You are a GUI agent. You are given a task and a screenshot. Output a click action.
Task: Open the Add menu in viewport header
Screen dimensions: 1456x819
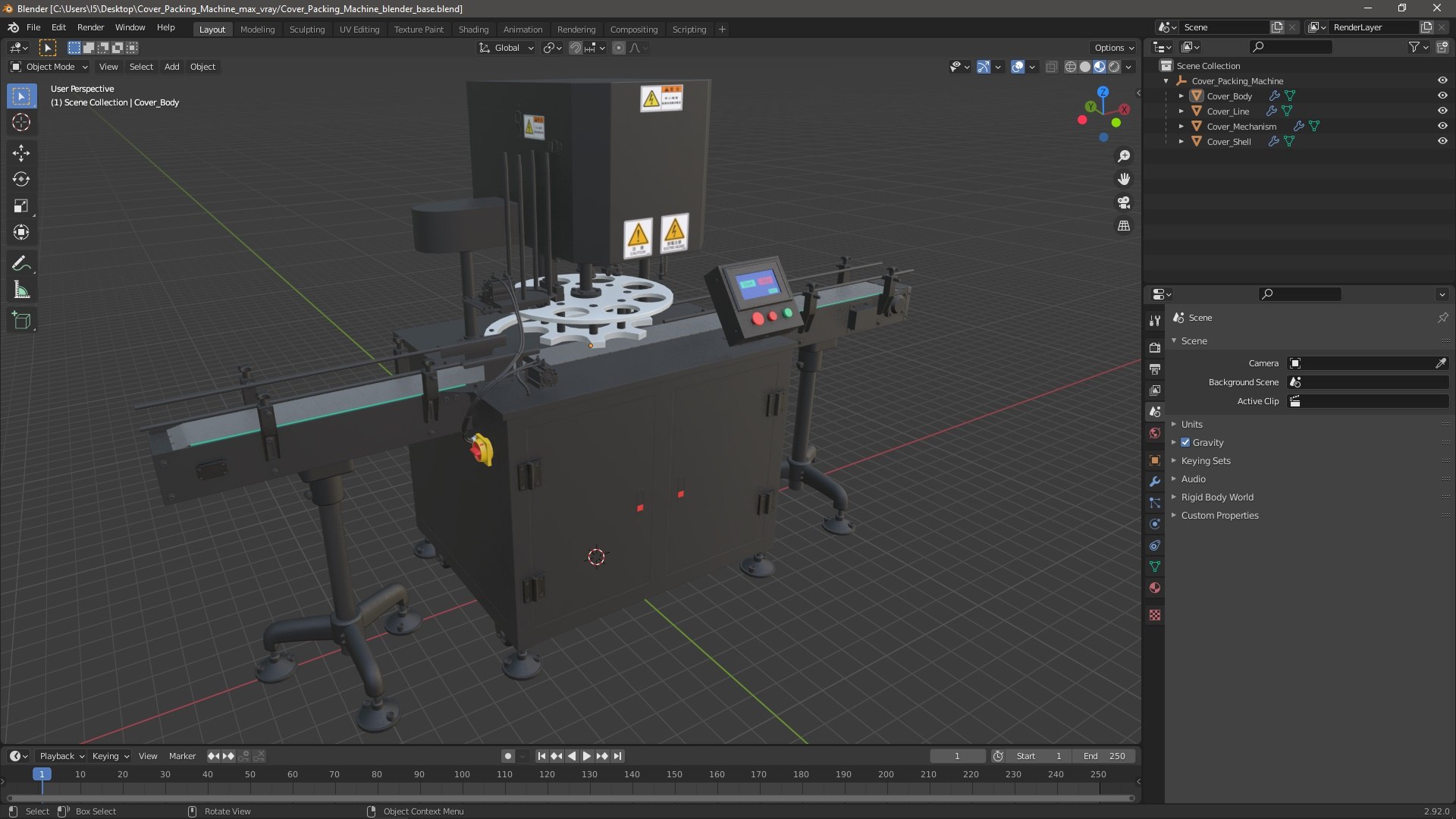pyautogui.click(x=172, y=67)
